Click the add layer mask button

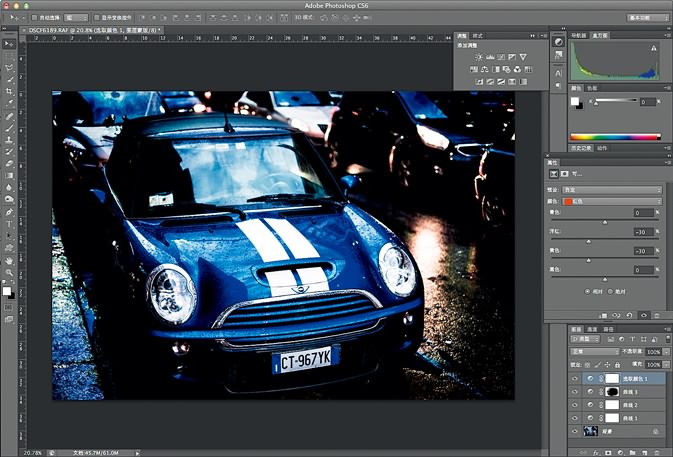point(608,453)
